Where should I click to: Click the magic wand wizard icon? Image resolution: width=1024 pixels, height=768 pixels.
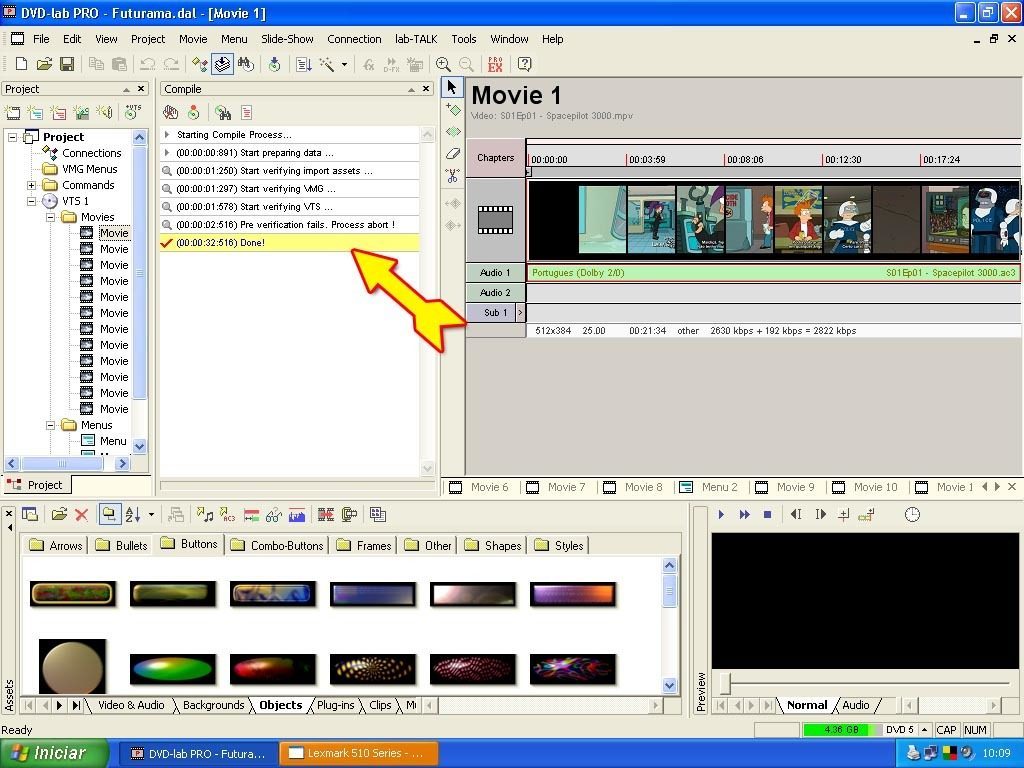[x=327, y=64]
